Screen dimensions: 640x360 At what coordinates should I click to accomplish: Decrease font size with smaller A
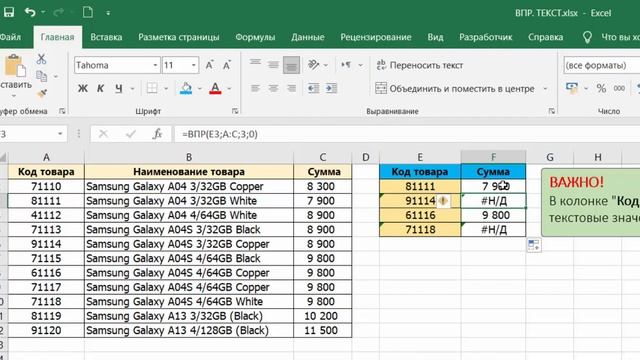[227, 65]
